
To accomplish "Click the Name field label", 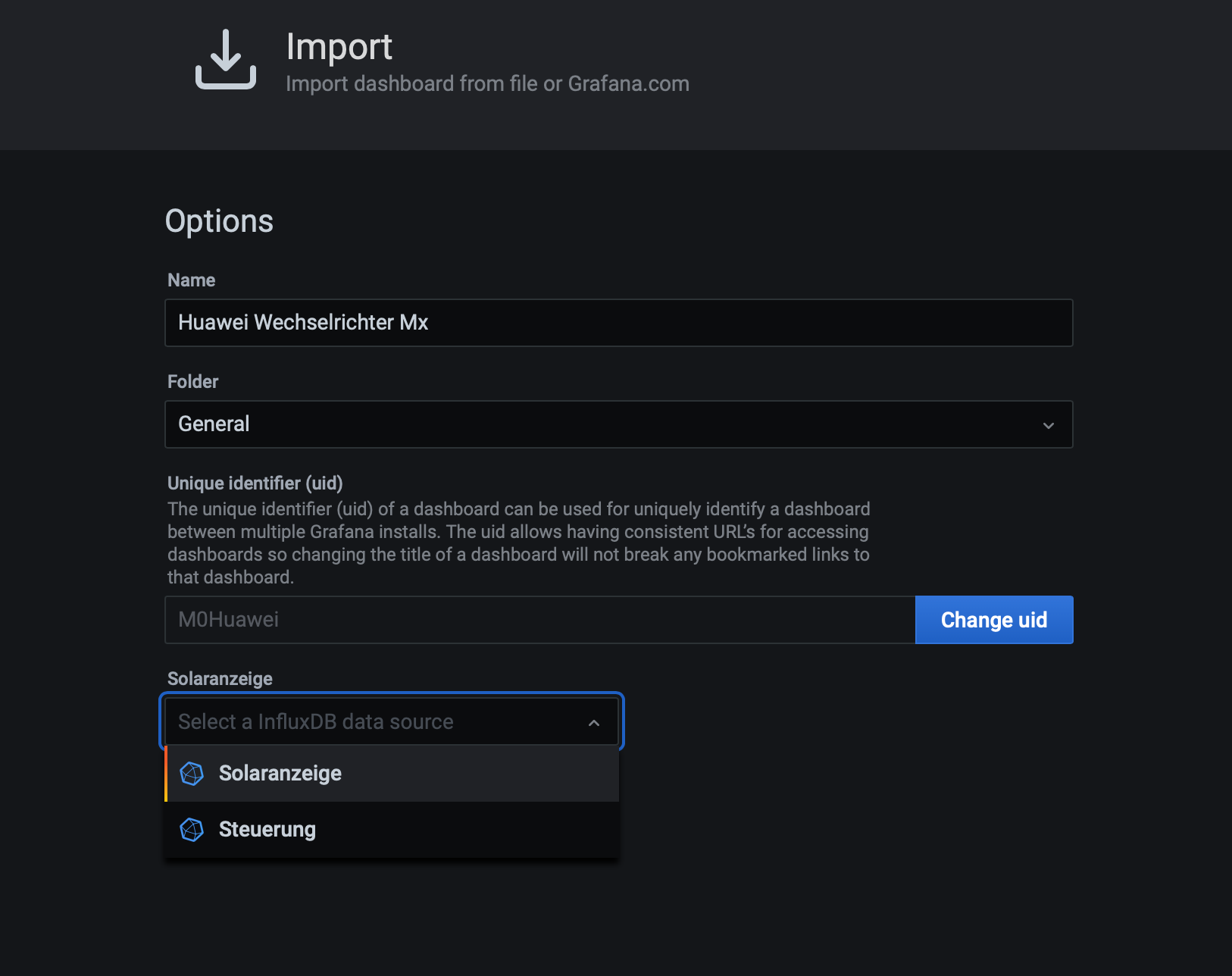I will pyautogui.click(x=191, y=280).
